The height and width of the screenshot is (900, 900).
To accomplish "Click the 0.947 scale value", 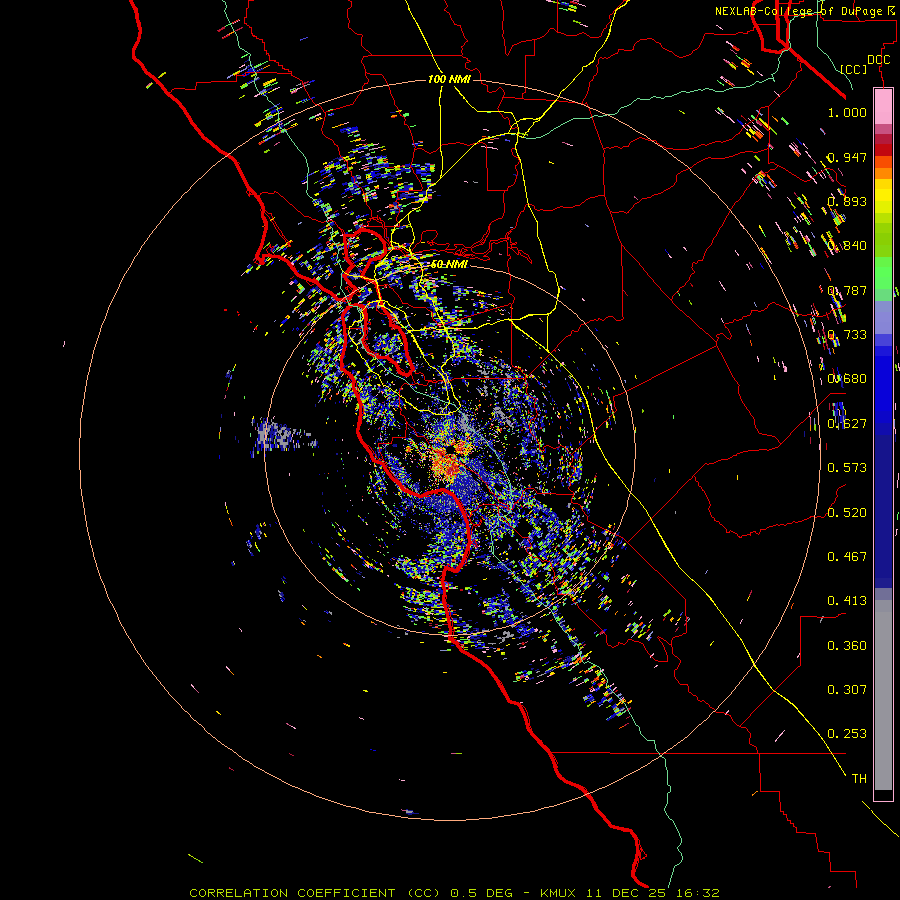I will 847,157.
